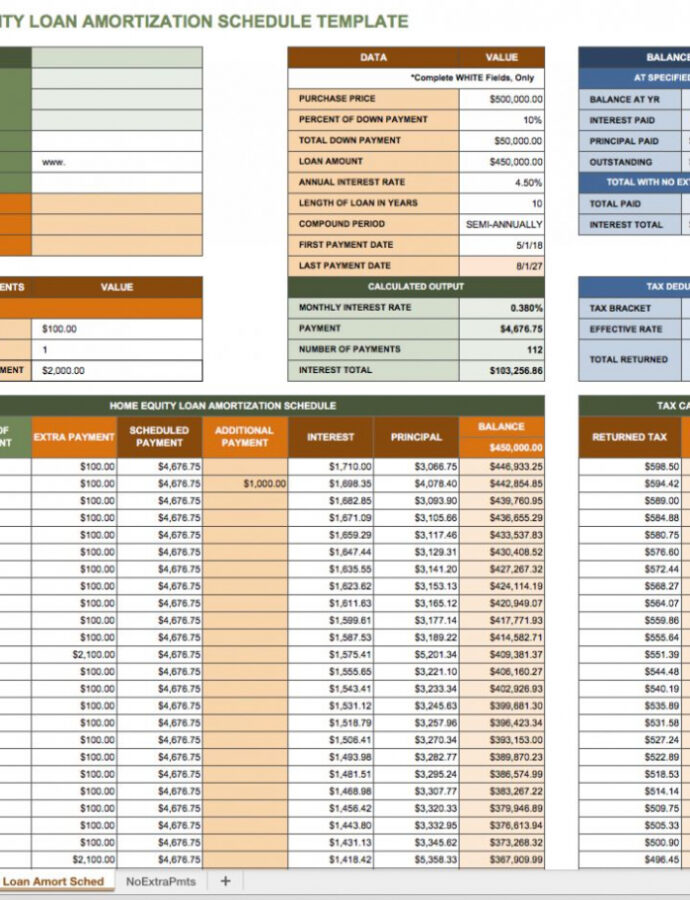This screenshot has width=690, height=900.
Task: Click the Principal column header
Action: (x=416, y=437)
